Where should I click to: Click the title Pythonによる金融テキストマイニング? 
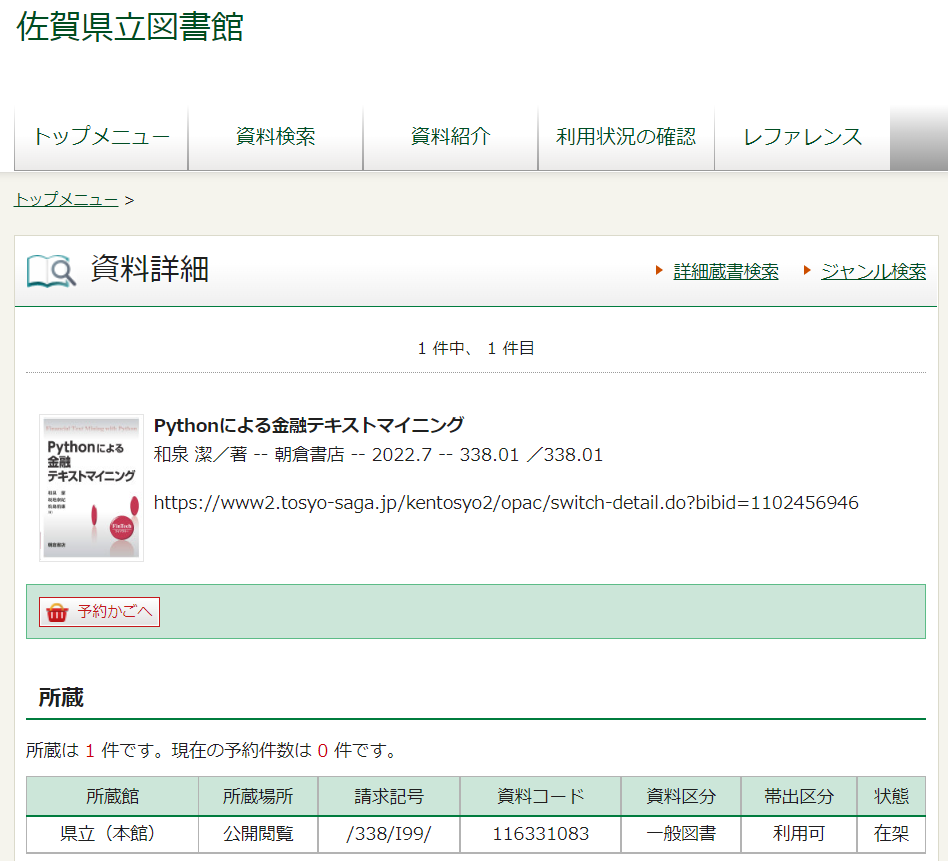tap(309, 426)
